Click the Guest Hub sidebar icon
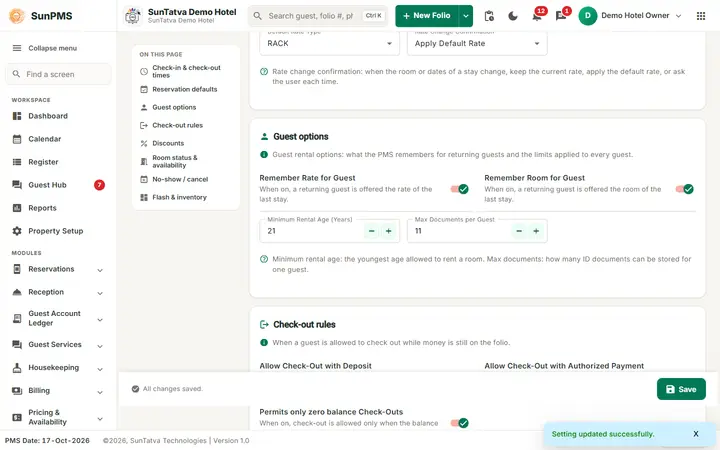Viewport: 720px width, 450px height. (x=17, y=185)
